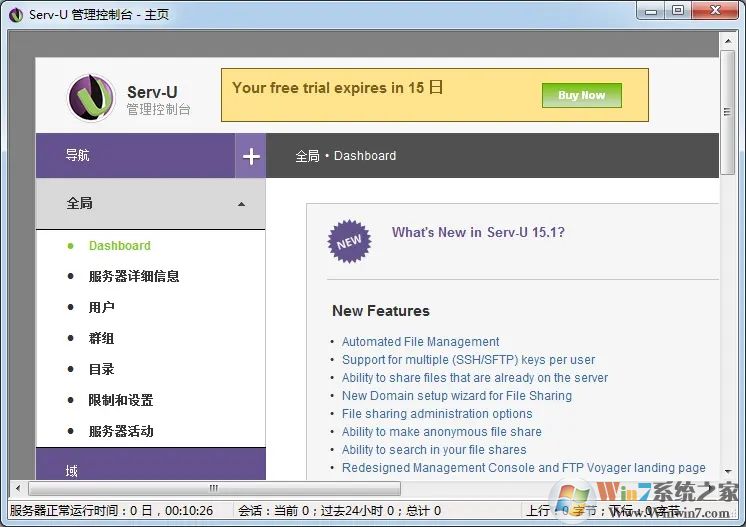Click the vertical scrollbar up arrow
Screen dimensions: 746x527
[728, 41]
